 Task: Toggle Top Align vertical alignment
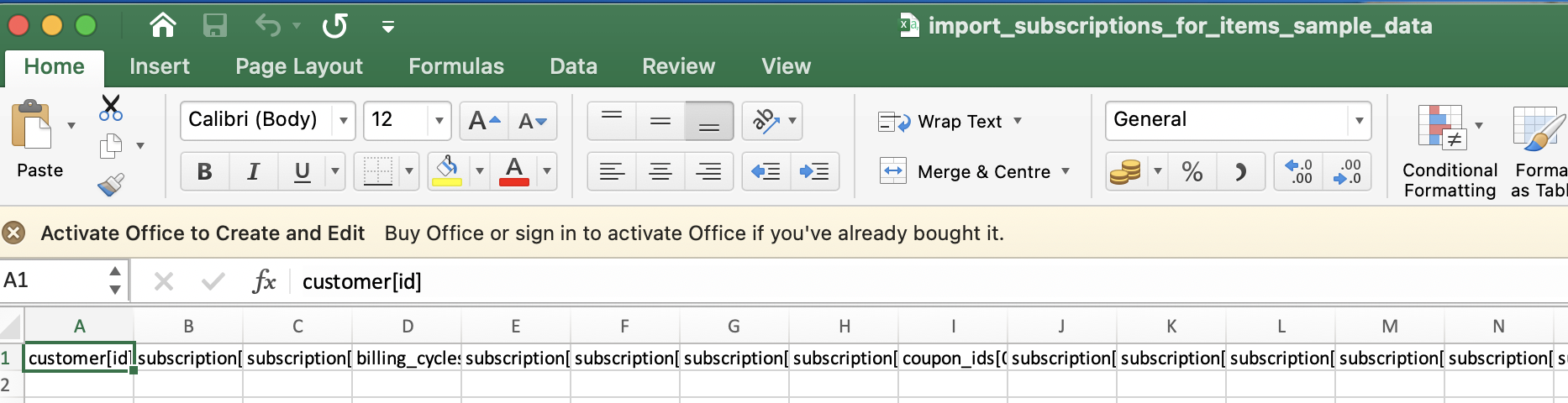[612, 121]
